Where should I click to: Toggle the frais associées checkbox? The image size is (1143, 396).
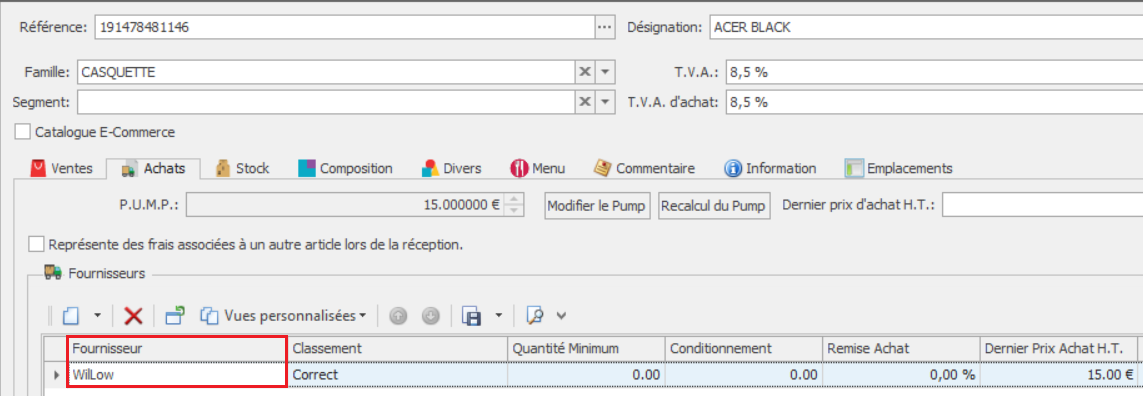(x=35, y=244)
